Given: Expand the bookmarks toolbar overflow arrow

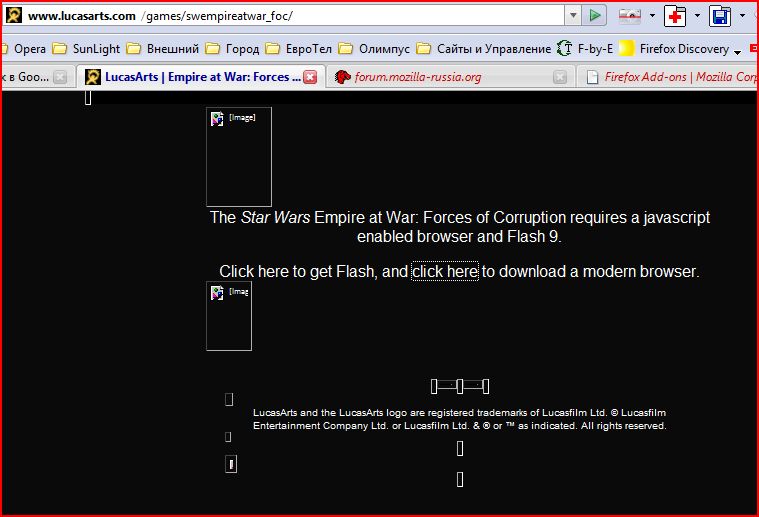Looking at the screenshot, I should [x=737, y=52].
